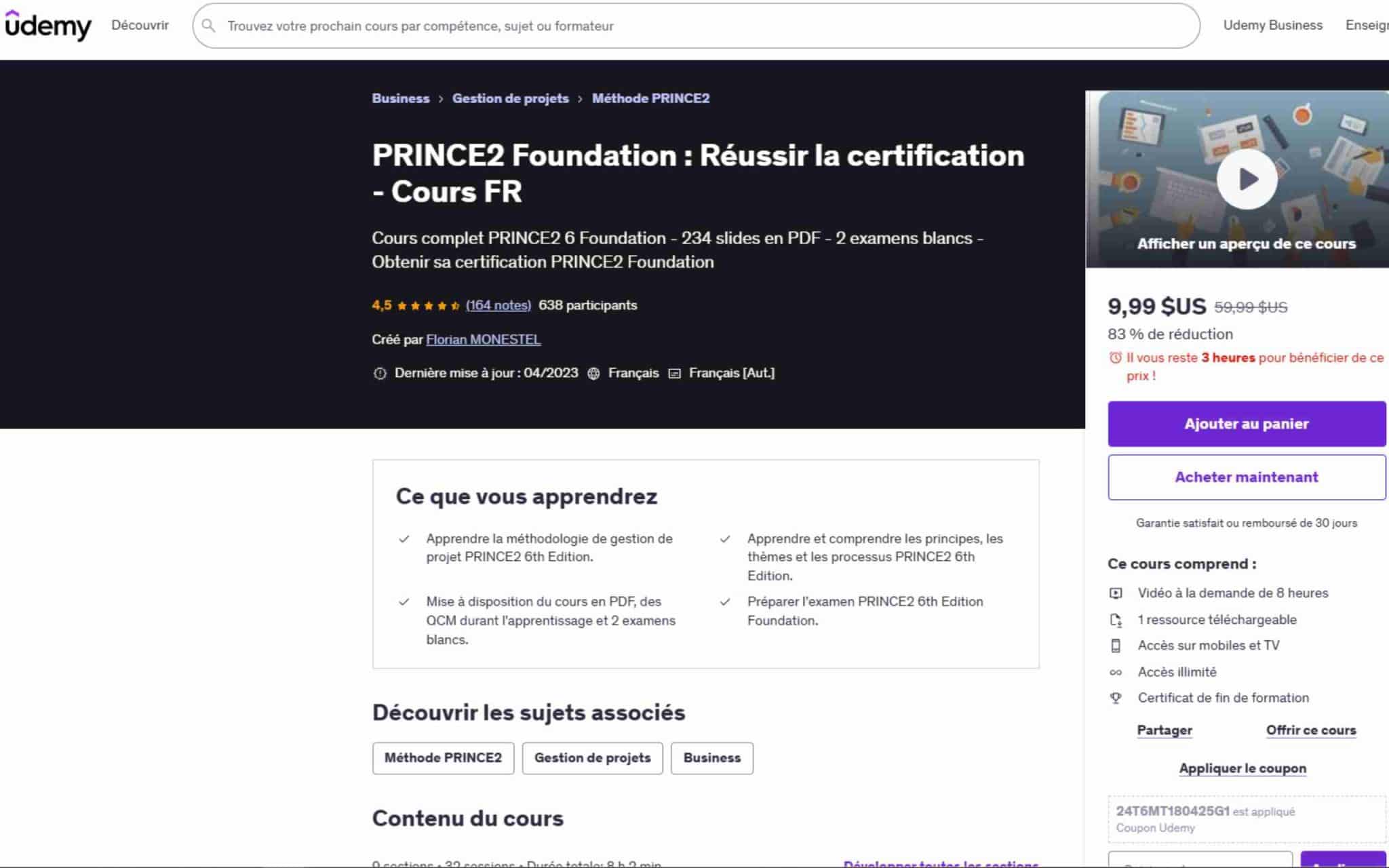The height and width of the screenshot is (868, 1389).
Task: Click the infinity unlimited access icon
Action: pos(1117,672)
